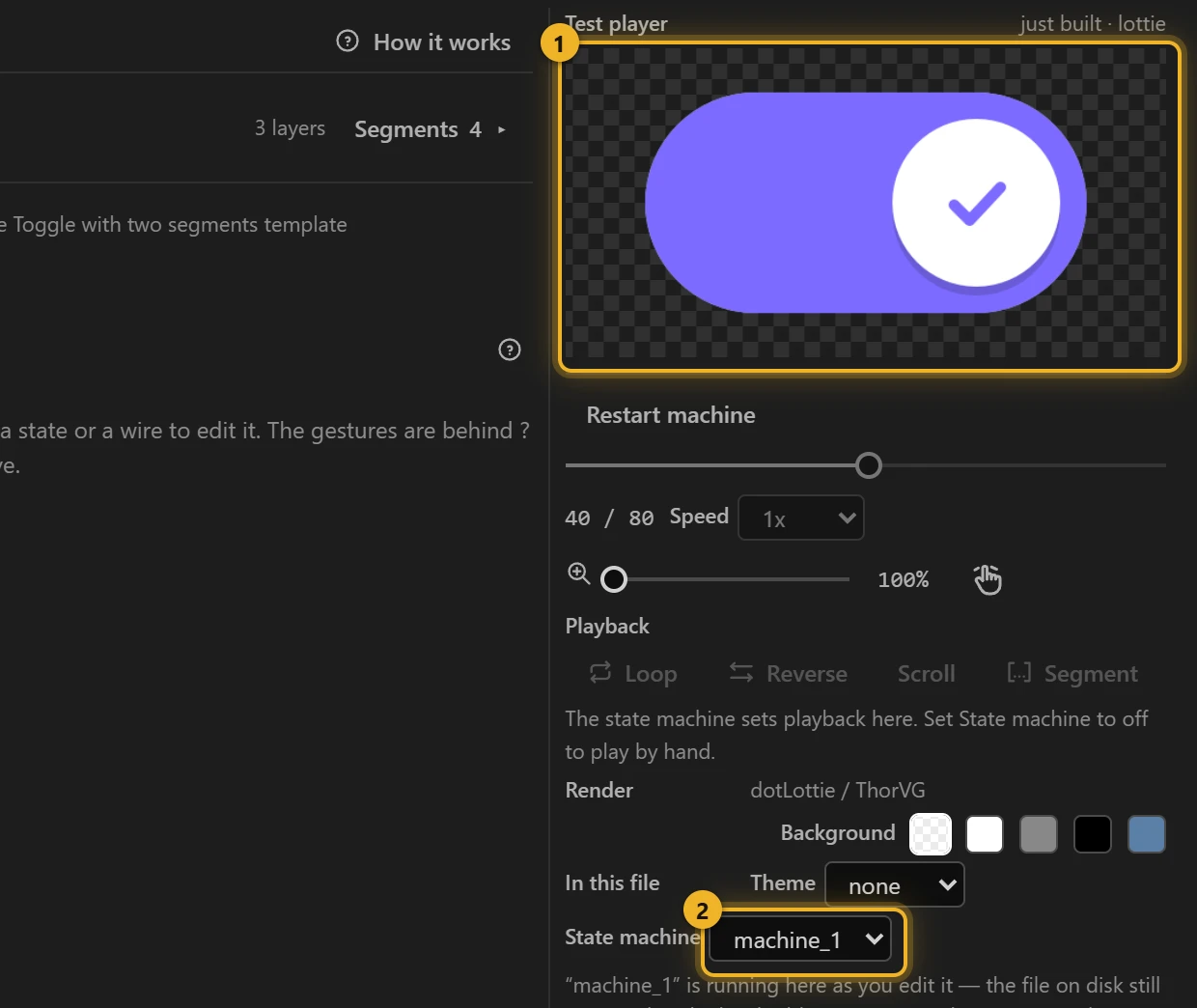Click the 'dotLottie / ThorVG' render text
1197x1008 pixels.
tap(838, 790)
